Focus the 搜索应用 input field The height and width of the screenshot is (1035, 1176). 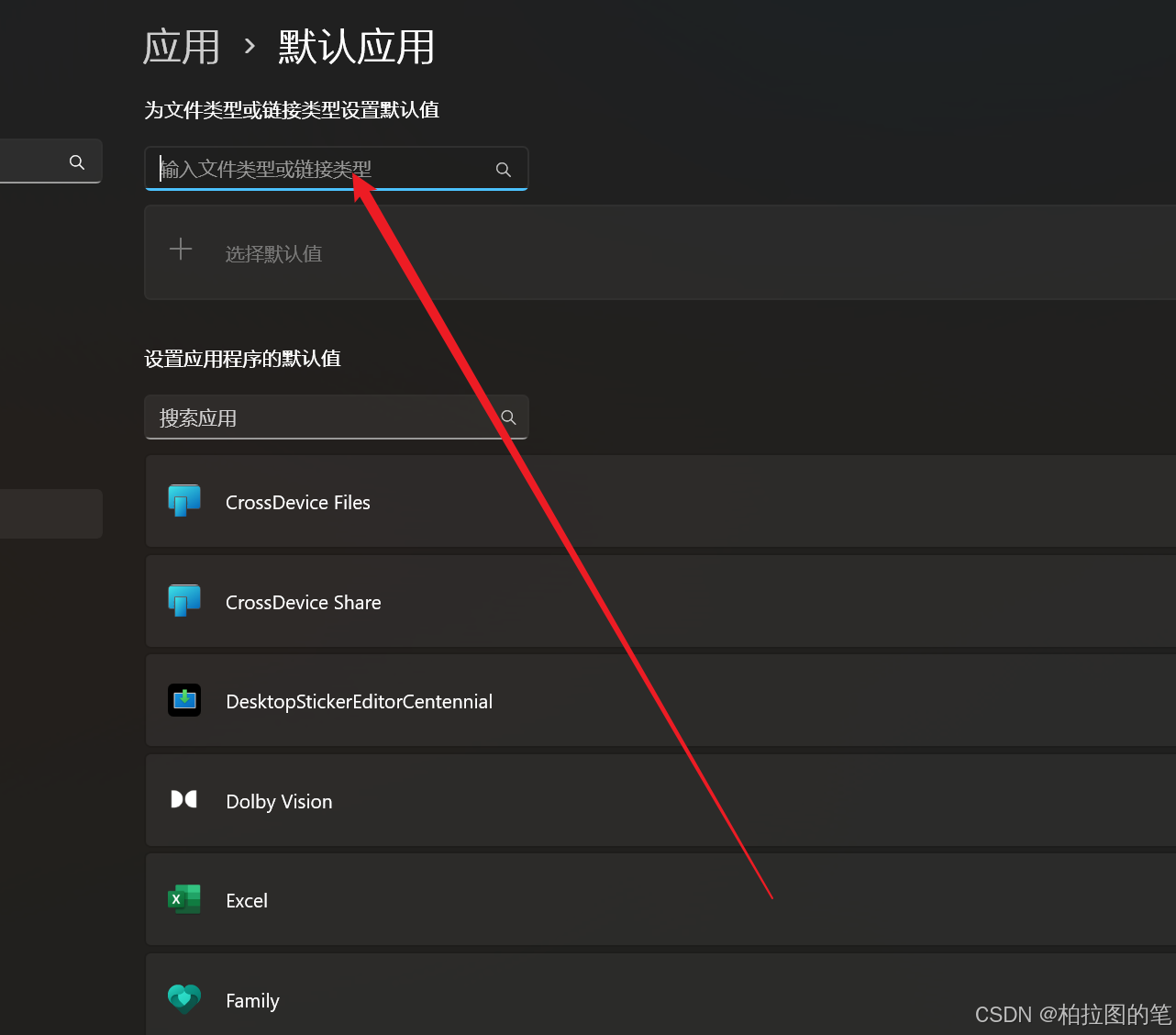coord(337,417)
